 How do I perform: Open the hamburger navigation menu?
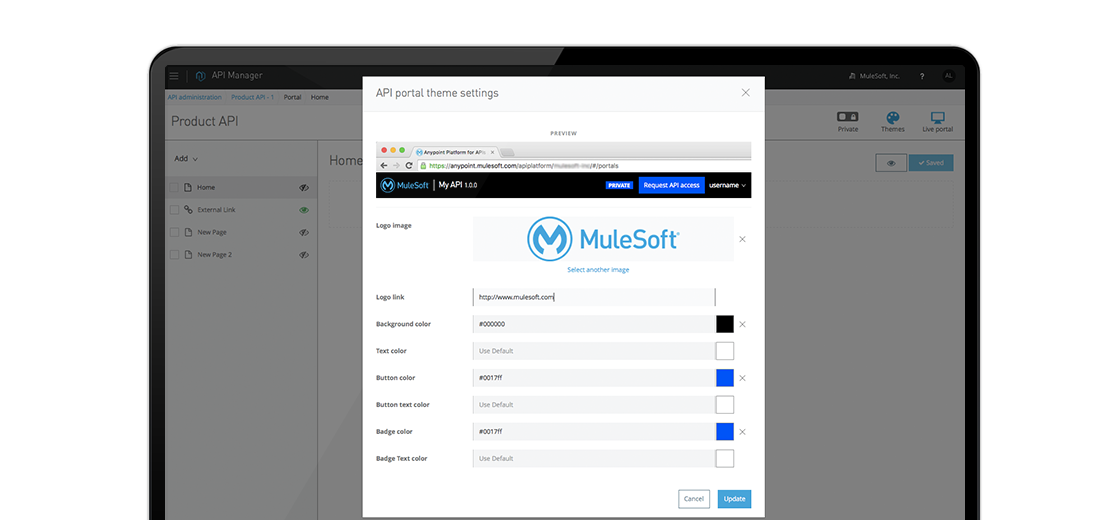[174, 76]
